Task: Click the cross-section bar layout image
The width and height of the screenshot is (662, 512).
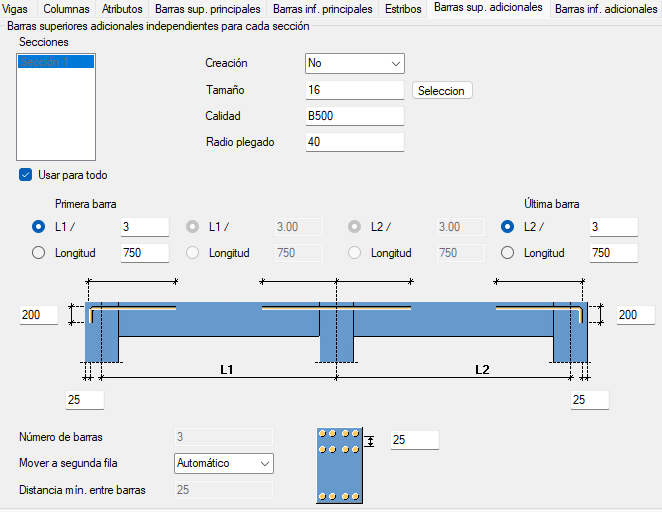Action: (338, 465)
